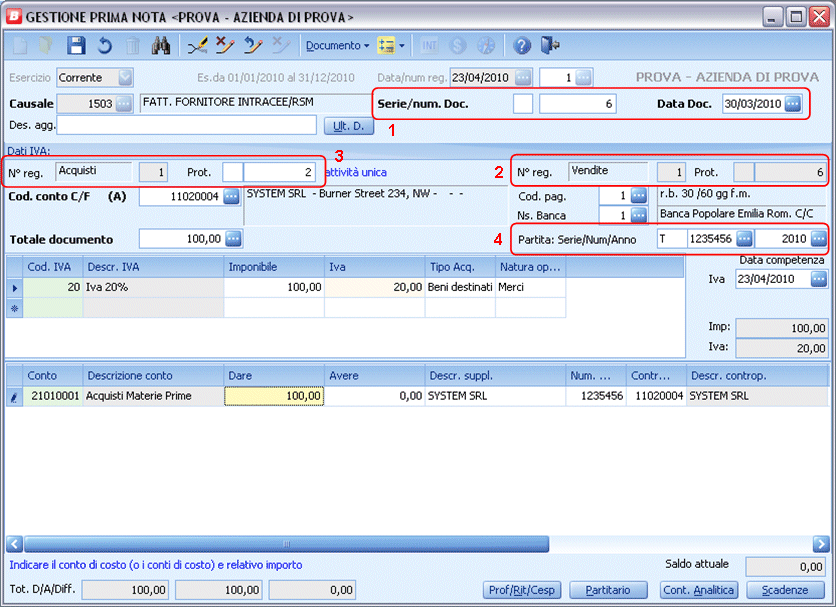836x607 pixels.
Task: Open calendar lookup for Data Doc. 30/03/2010
Action: point(793,103)
